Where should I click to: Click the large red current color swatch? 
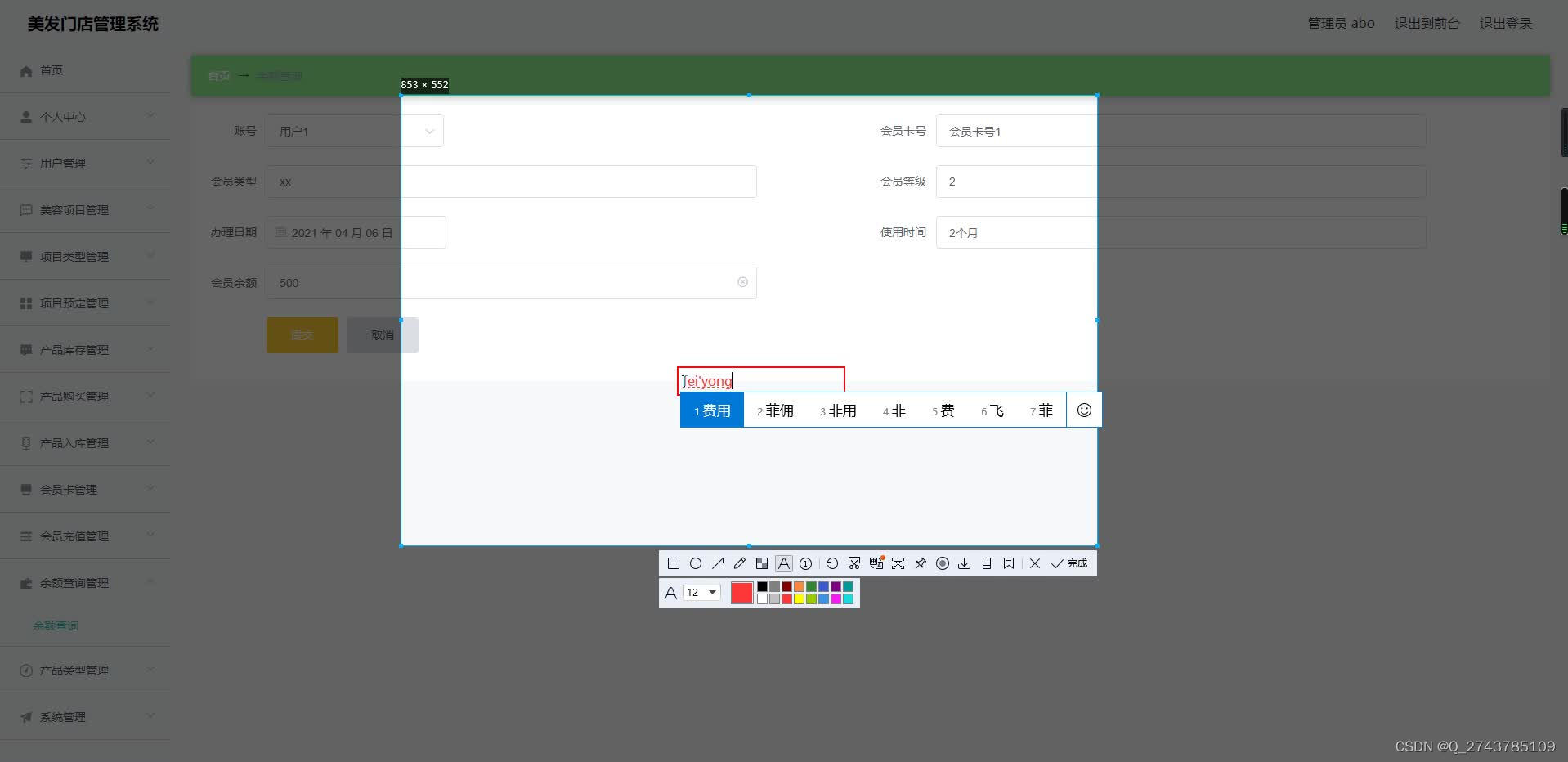tap(742, 593)
